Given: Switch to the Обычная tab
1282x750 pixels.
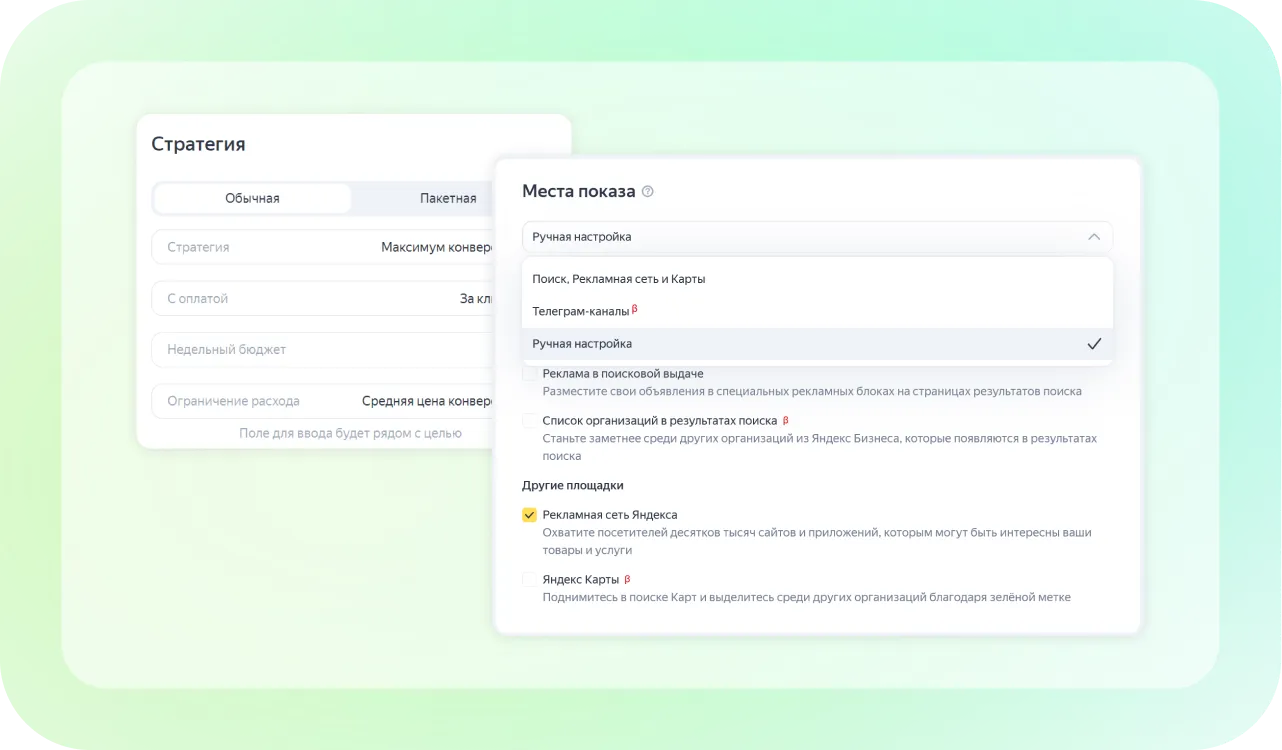Looking at the screenshot, I should (x=252, y=198).
